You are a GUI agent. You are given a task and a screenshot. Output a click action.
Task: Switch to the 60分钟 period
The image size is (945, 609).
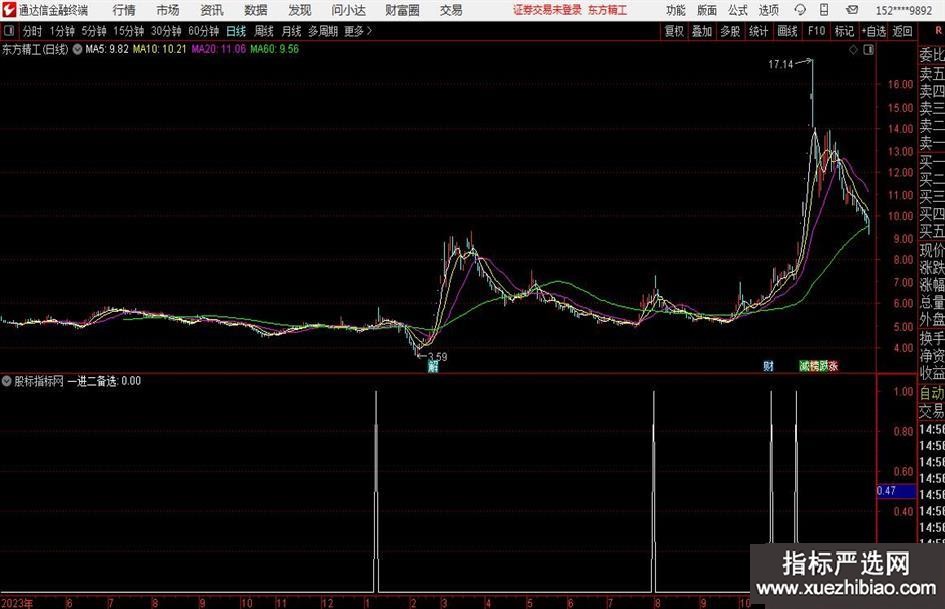204,31
